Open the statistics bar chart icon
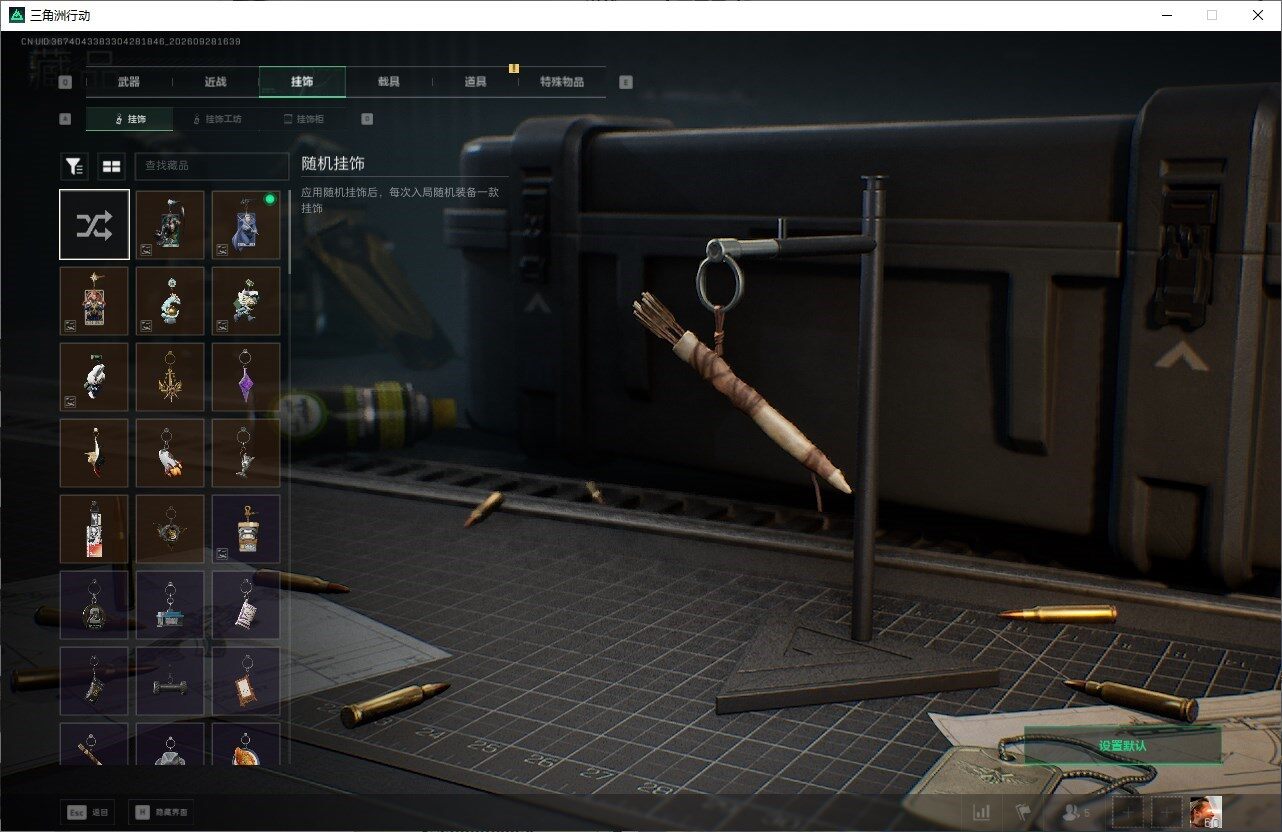This screenshot has height=832, width=1282. 983,812
